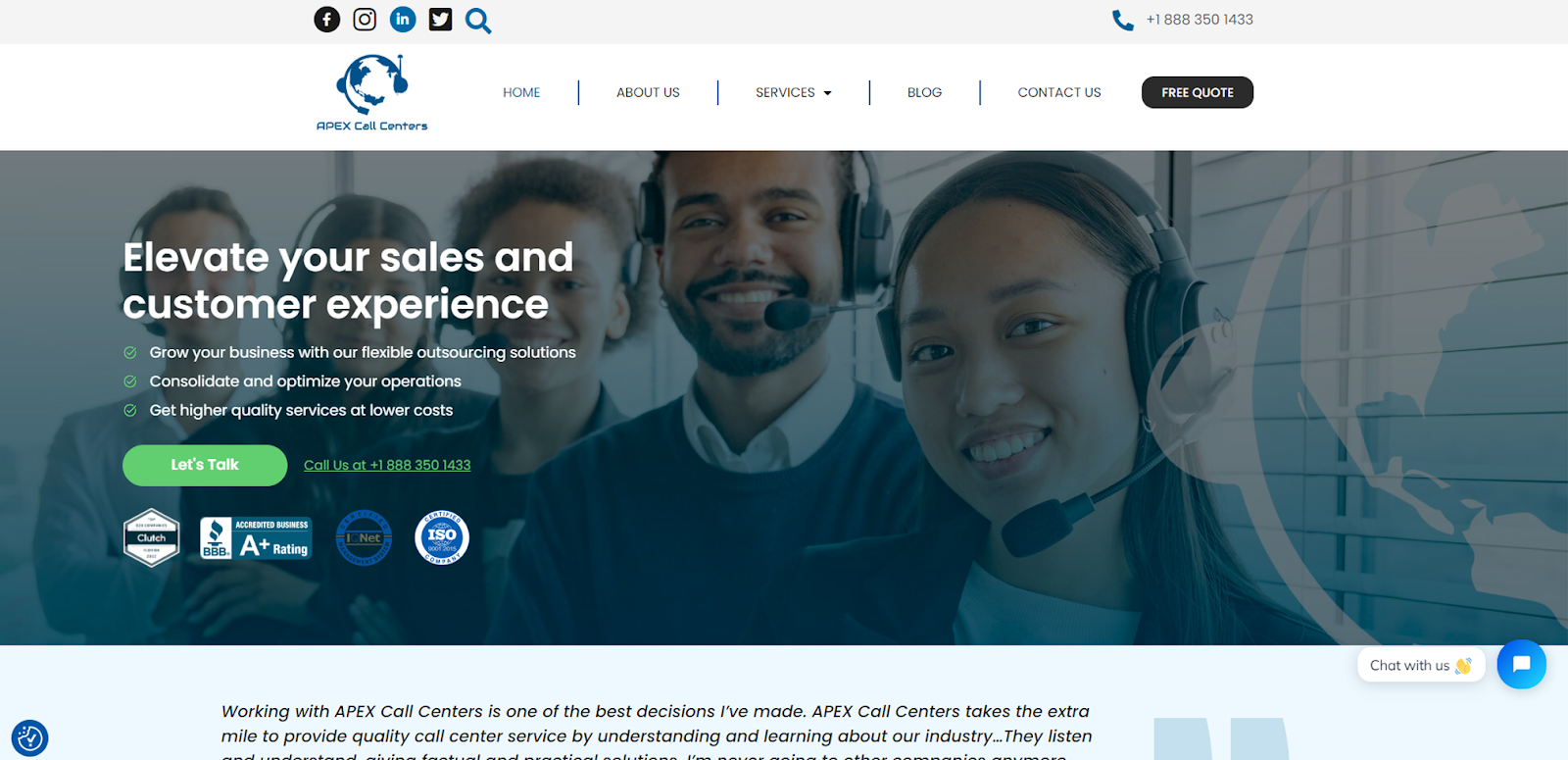Open the SERVICES menu item
1568x760 pixels.
click(785, 92)
